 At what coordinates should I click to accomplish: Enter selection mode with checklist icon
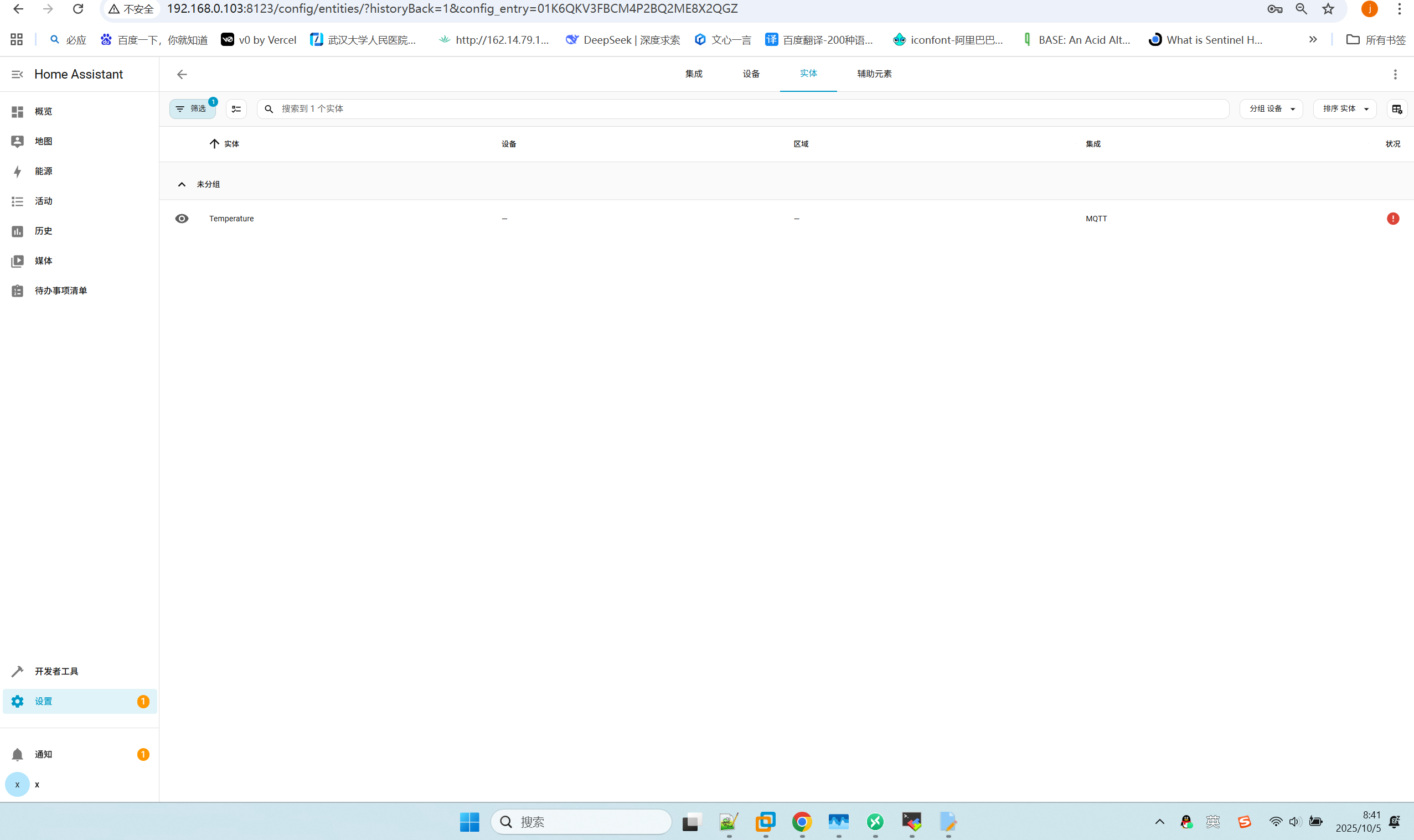[236, 108]
